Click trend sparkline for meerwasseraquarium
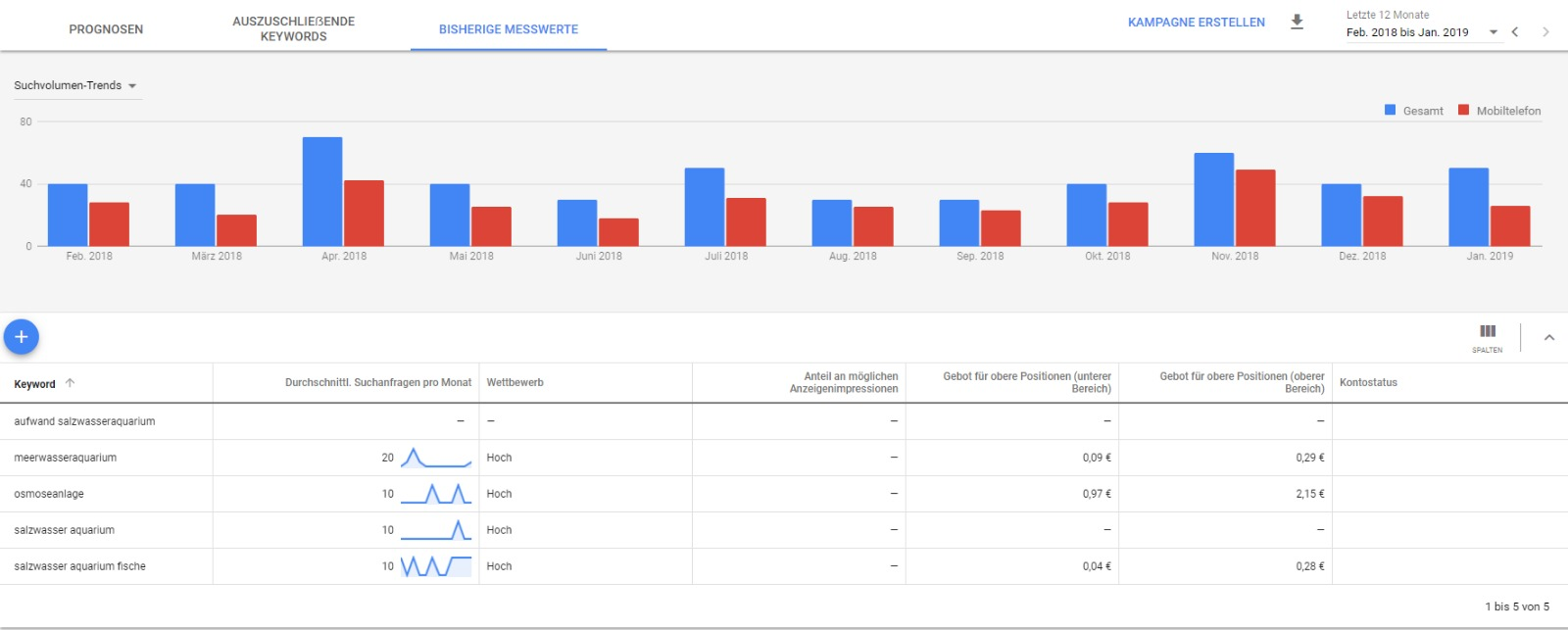The image size is (1568, 630). click(x=436, y=458)
